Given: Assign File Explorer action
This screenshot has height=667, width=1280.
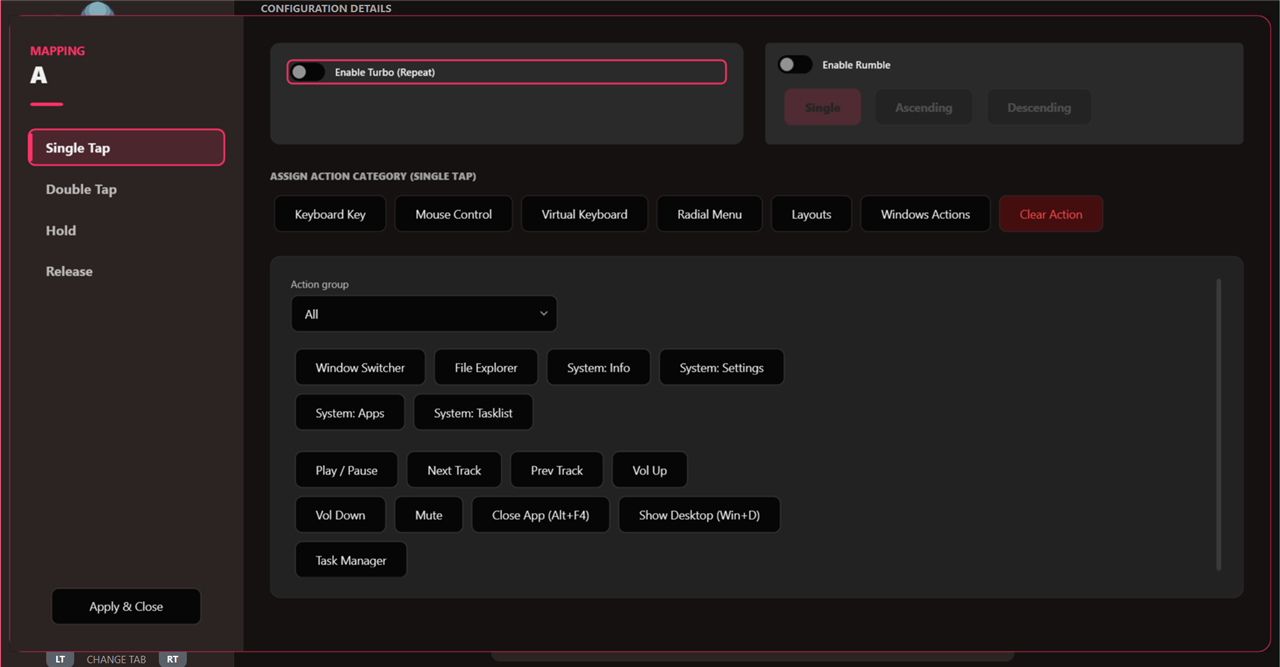Looking at the screenshot, I should [x=486, y=367].
